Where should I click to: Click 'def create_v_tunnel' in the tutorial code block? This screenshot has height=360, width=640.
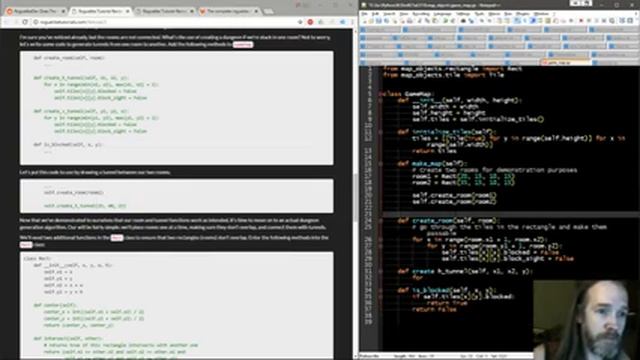[81, 111]
